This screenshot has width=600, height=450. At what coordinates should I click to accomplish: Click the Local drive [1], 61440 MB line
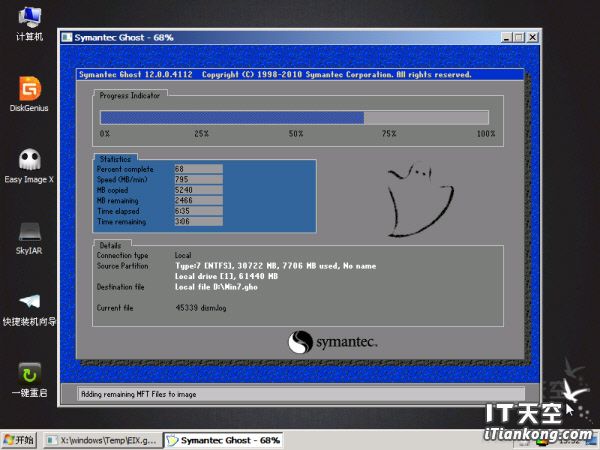[227, 276]
